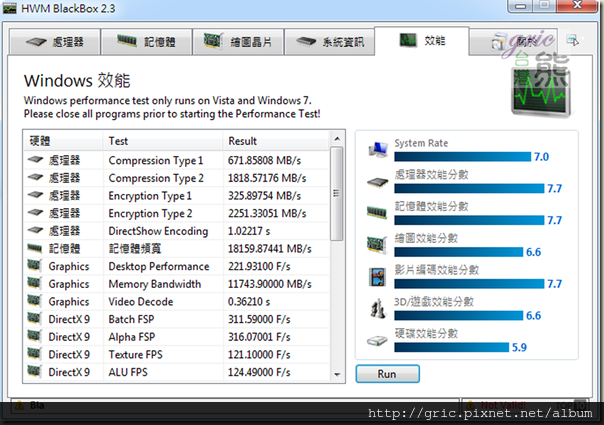The height and width of the screenshot is (425, 604).
Task: Click the 3D/遊戲效能分數 chess piece icon
Action: (378, 308)
